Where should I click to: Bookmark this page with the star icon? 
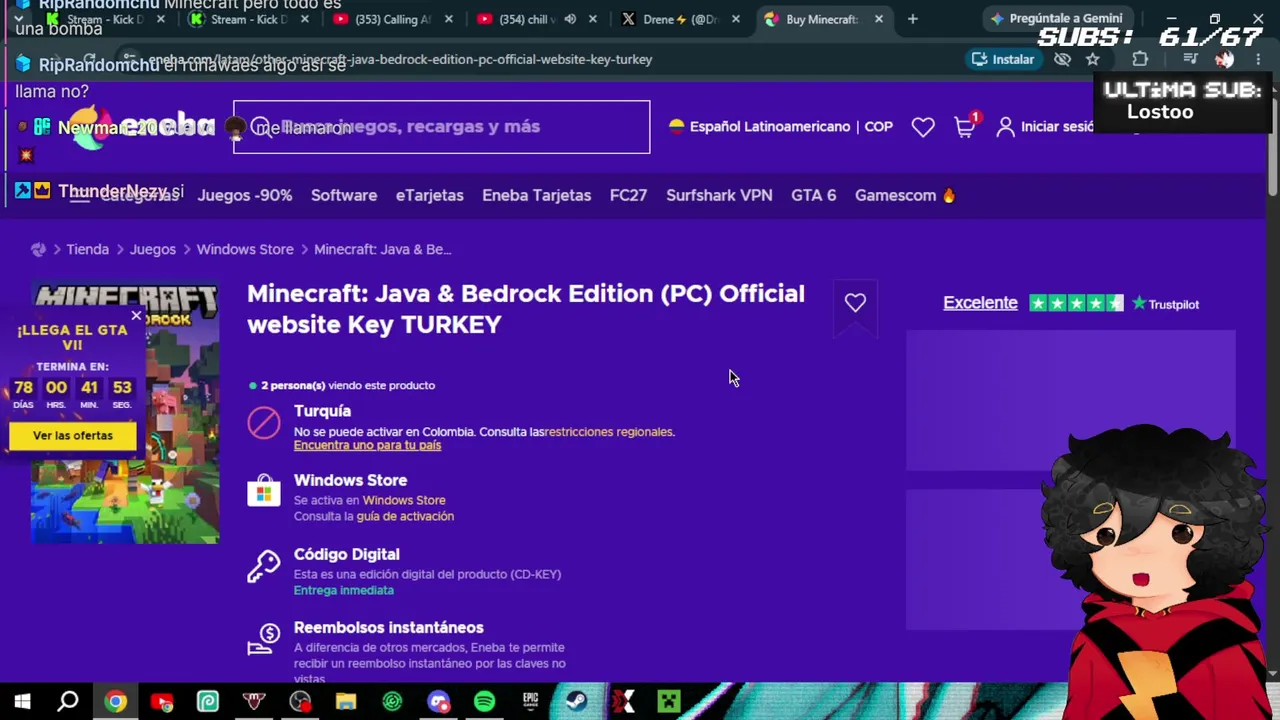(x=1092, y=59)
